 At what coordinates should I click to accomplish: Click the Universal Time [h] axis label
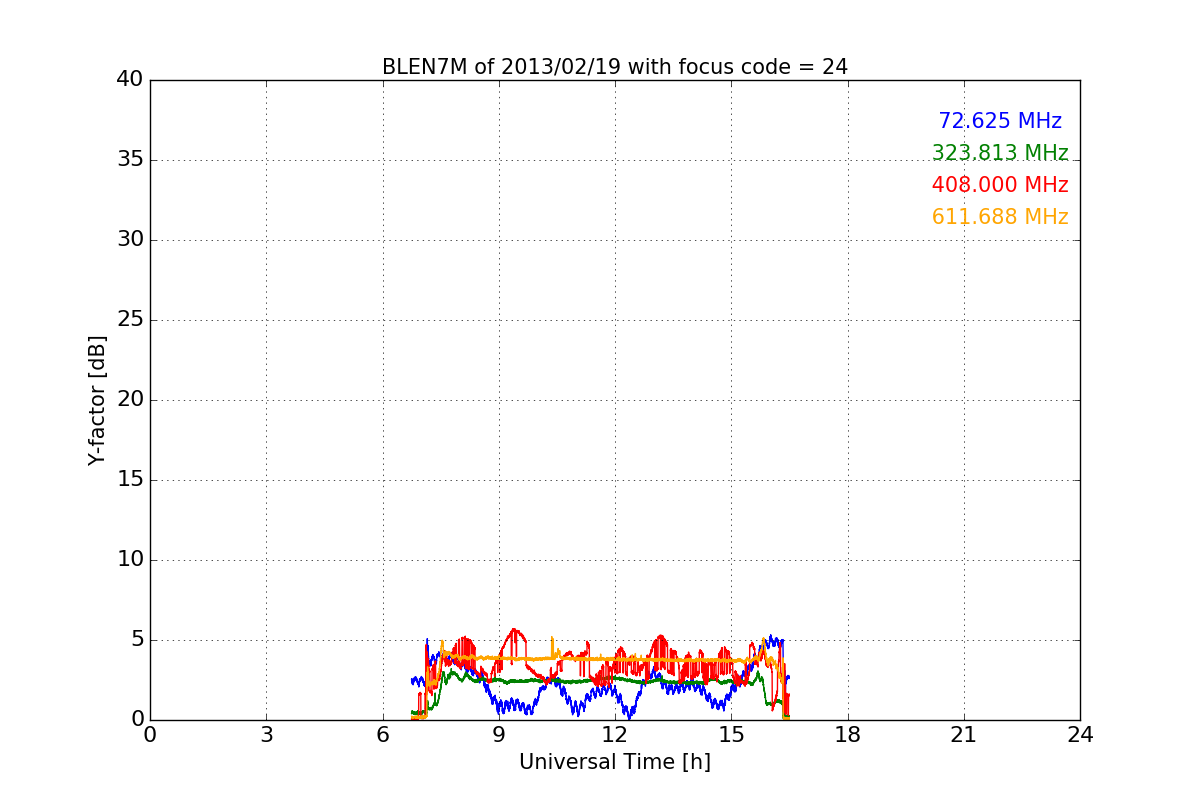click(x=615, y=762)
